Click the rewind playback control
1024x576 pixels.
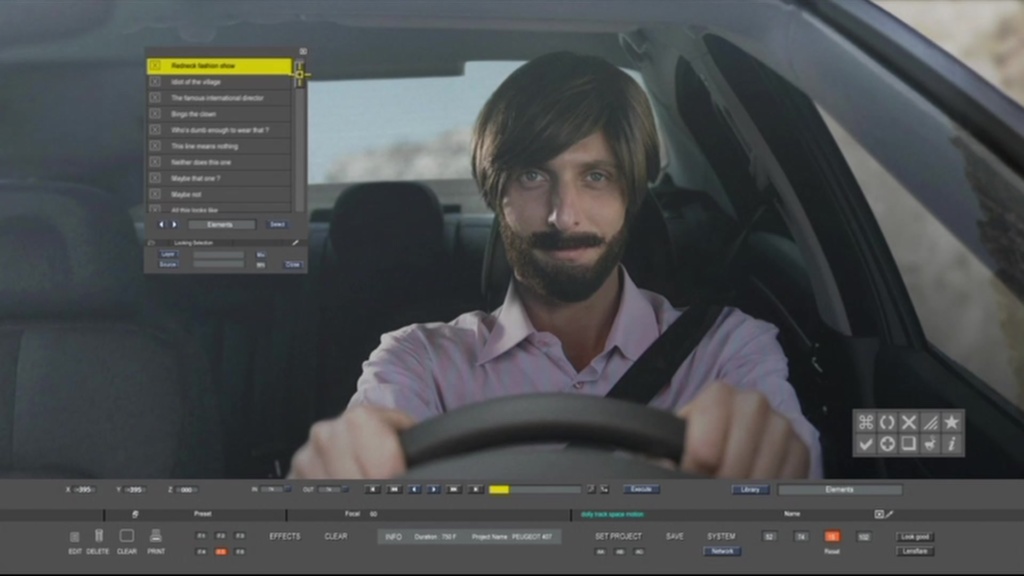pyautogui.click(x=394, y=488)
